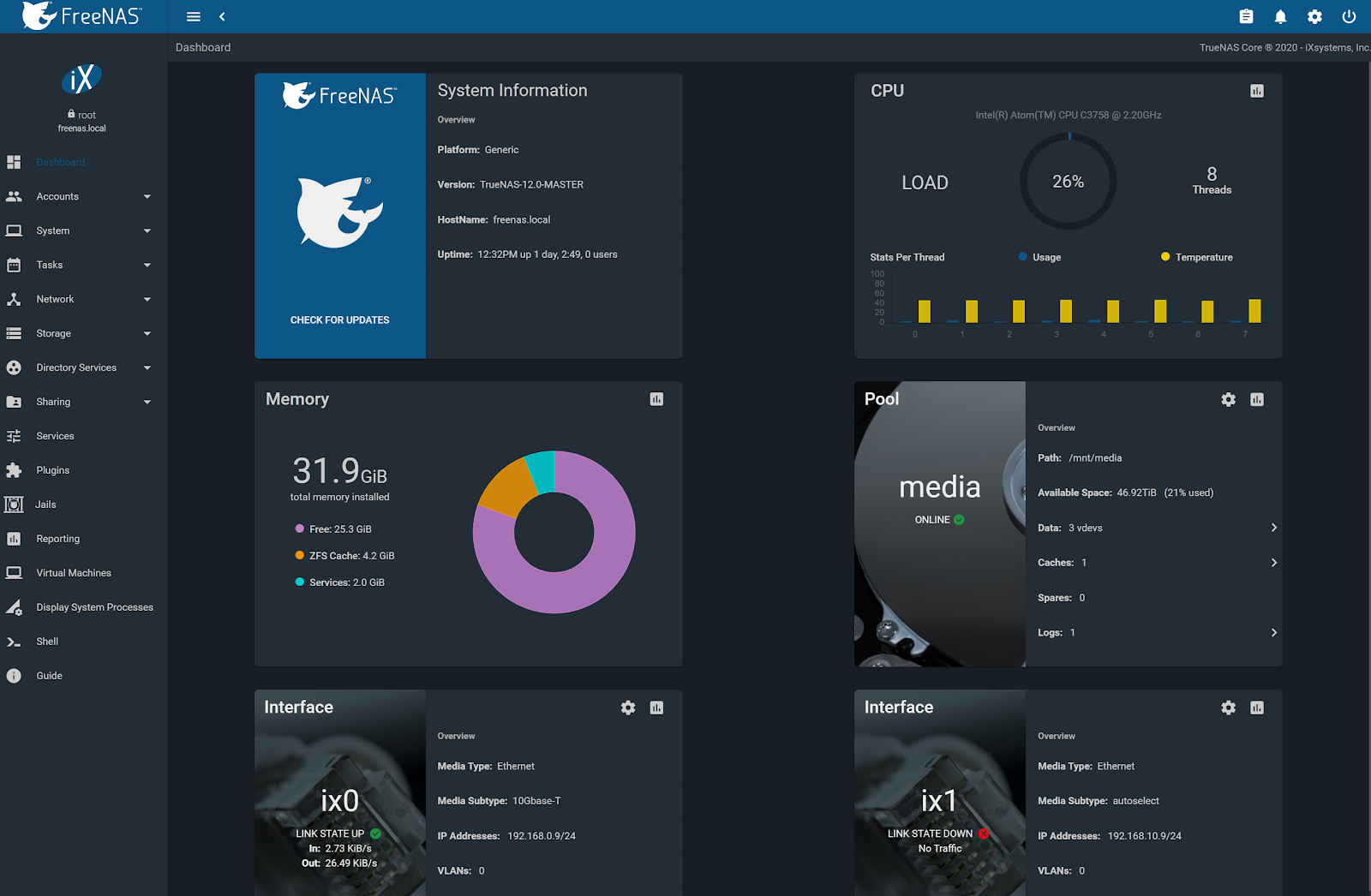This screenshot has height=896, width=1371.
Task: Click CHECK FOR UPDATES button
Action: pos(340,320)
